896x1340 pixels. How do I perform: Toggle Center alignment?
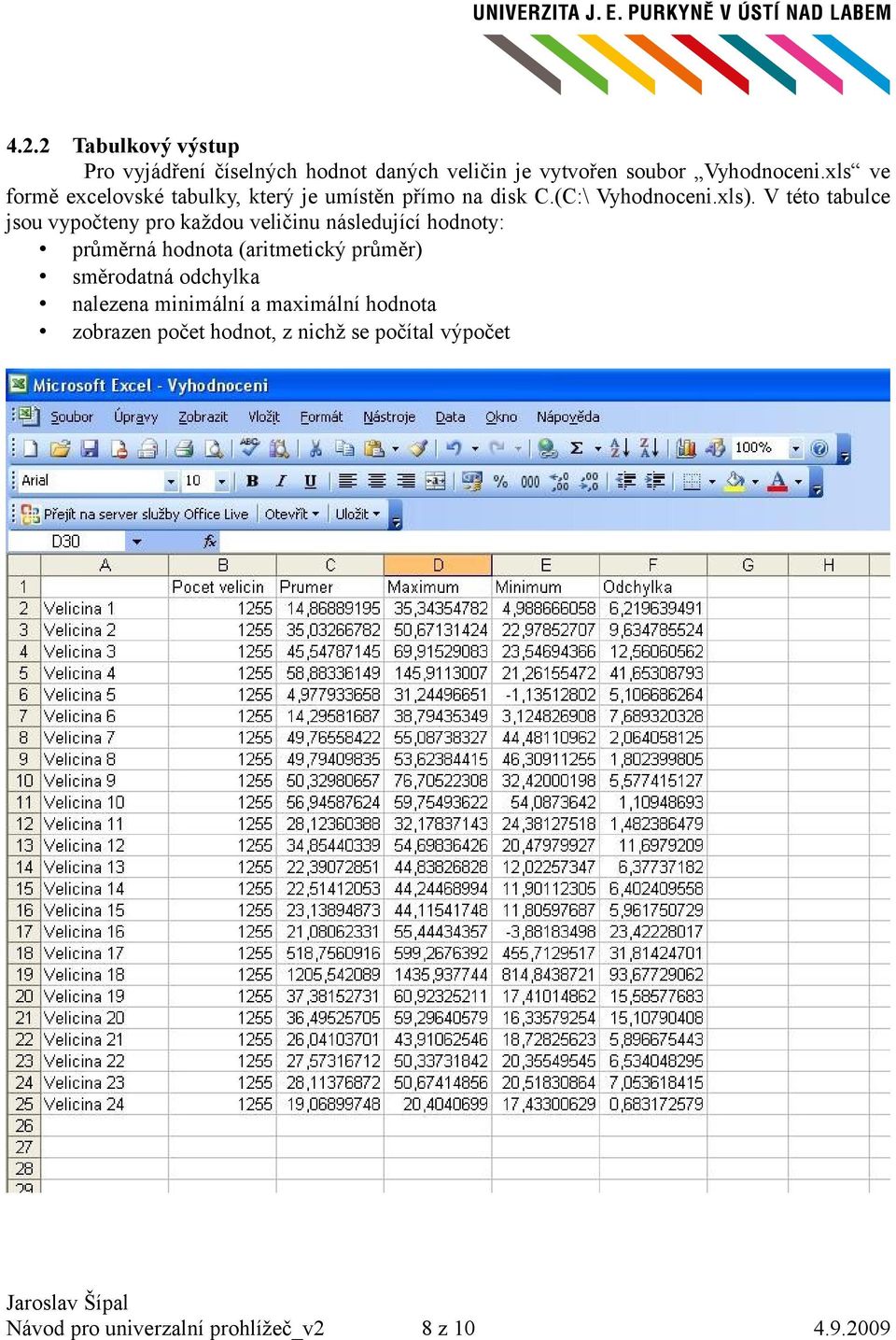click(x=377, y=482)
